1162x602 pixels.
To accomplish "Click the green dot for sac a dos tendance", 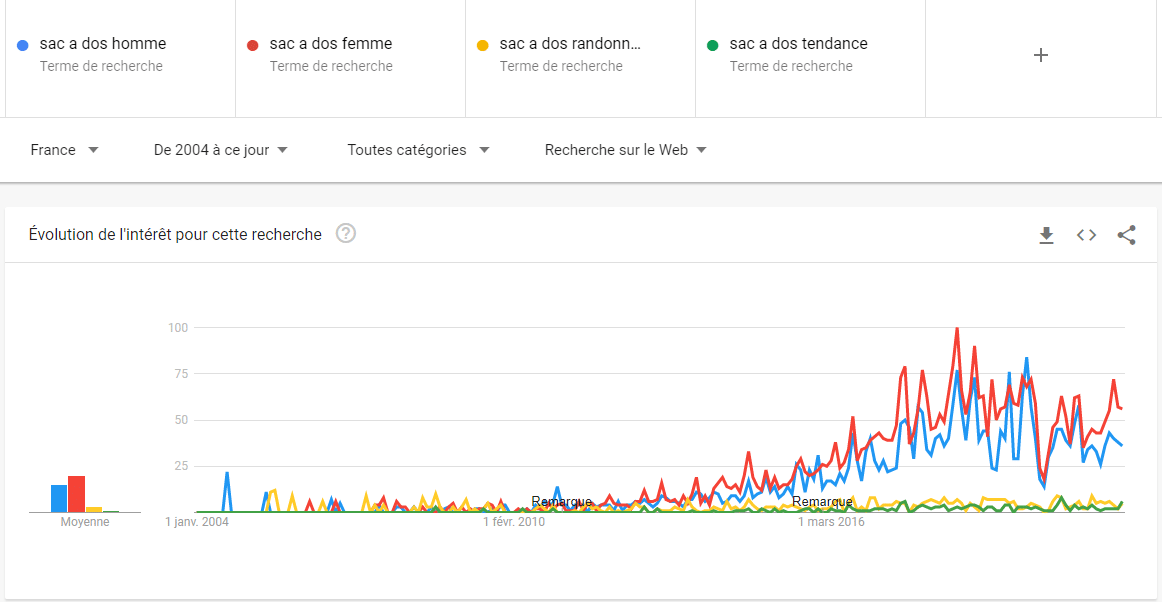I will [713, 45].
